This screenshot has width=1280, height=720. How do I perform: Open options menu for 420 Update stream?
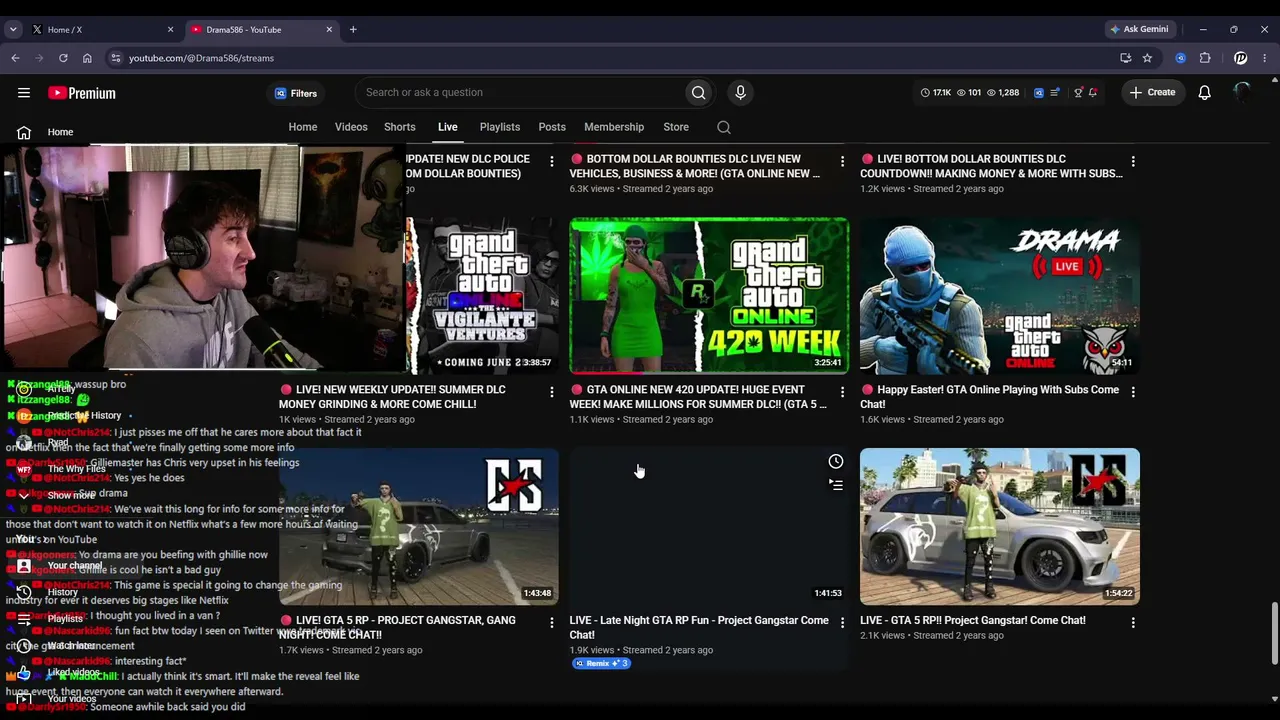coord(842,392)
